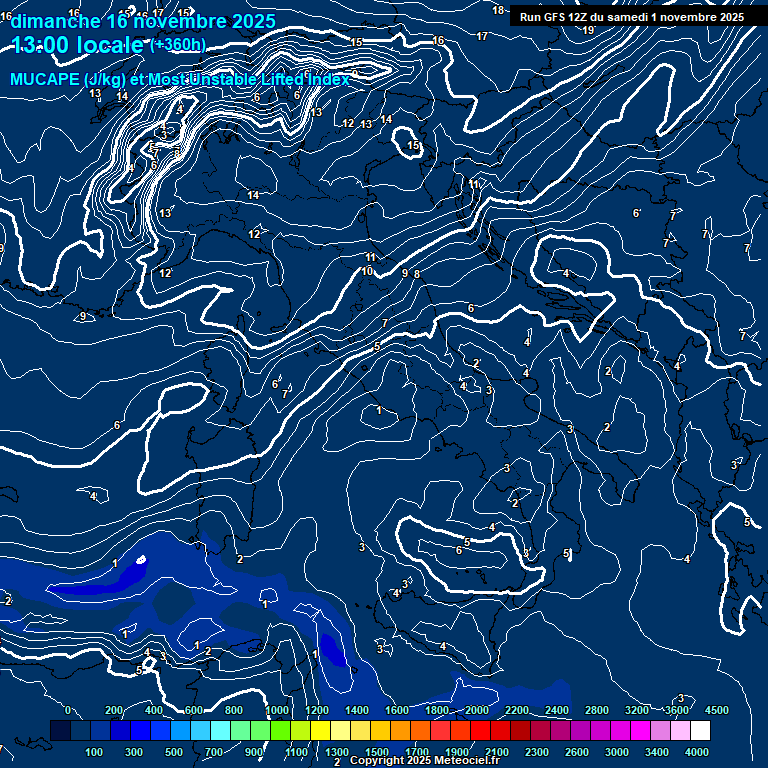Select the bright yellow 1200–1300 legend swatch
Screen dimensions: 768x768
(x=320, y=730)
